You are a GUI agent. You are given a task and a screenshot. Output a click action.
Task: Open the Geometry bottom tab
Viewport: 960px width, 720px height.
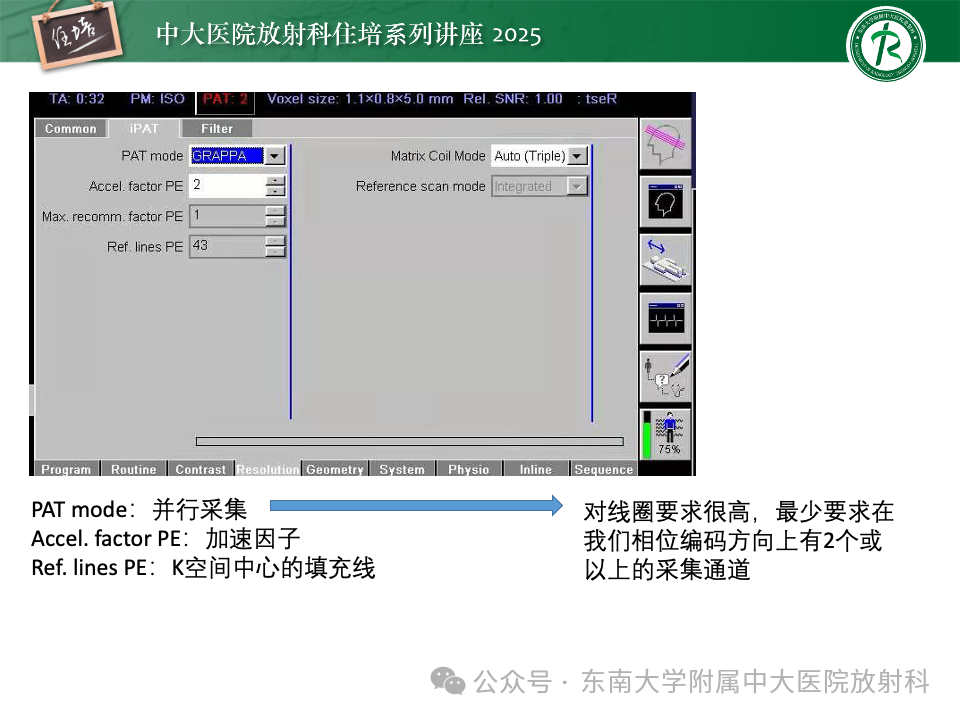tap(335, 469)
